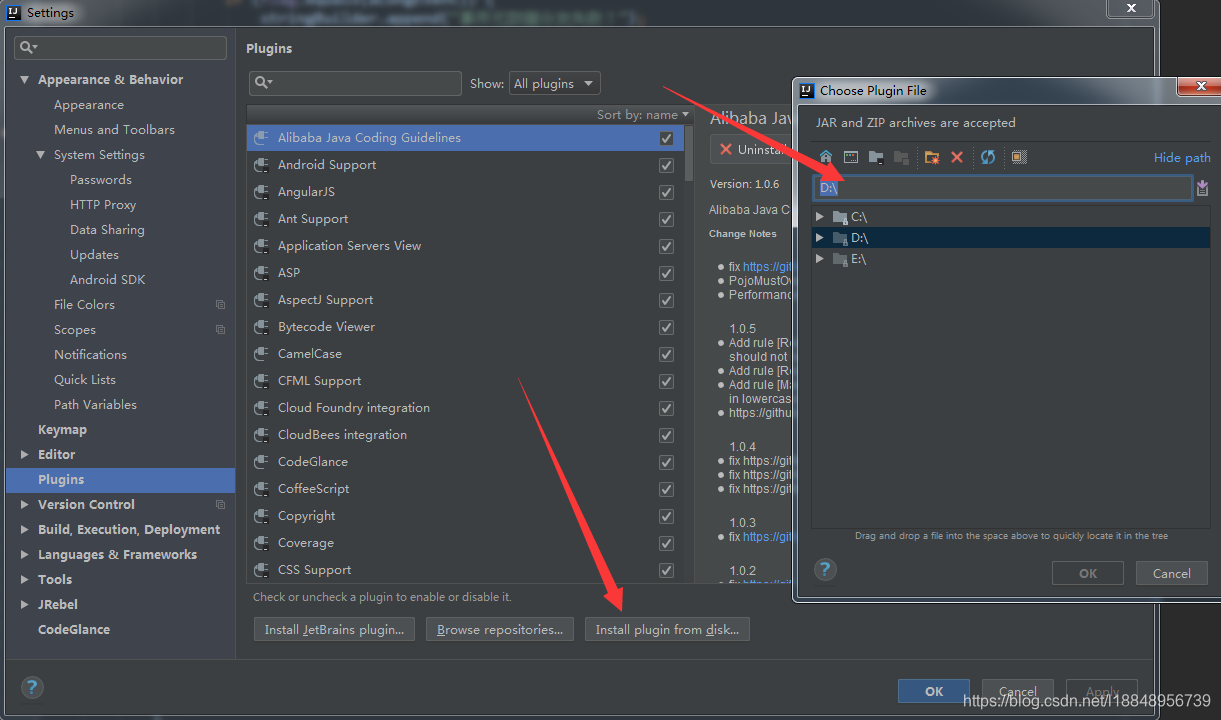Viewport: 1221px width, 720px height.
Task: Click Install plugin from disk... button
Action: point(667,630)
